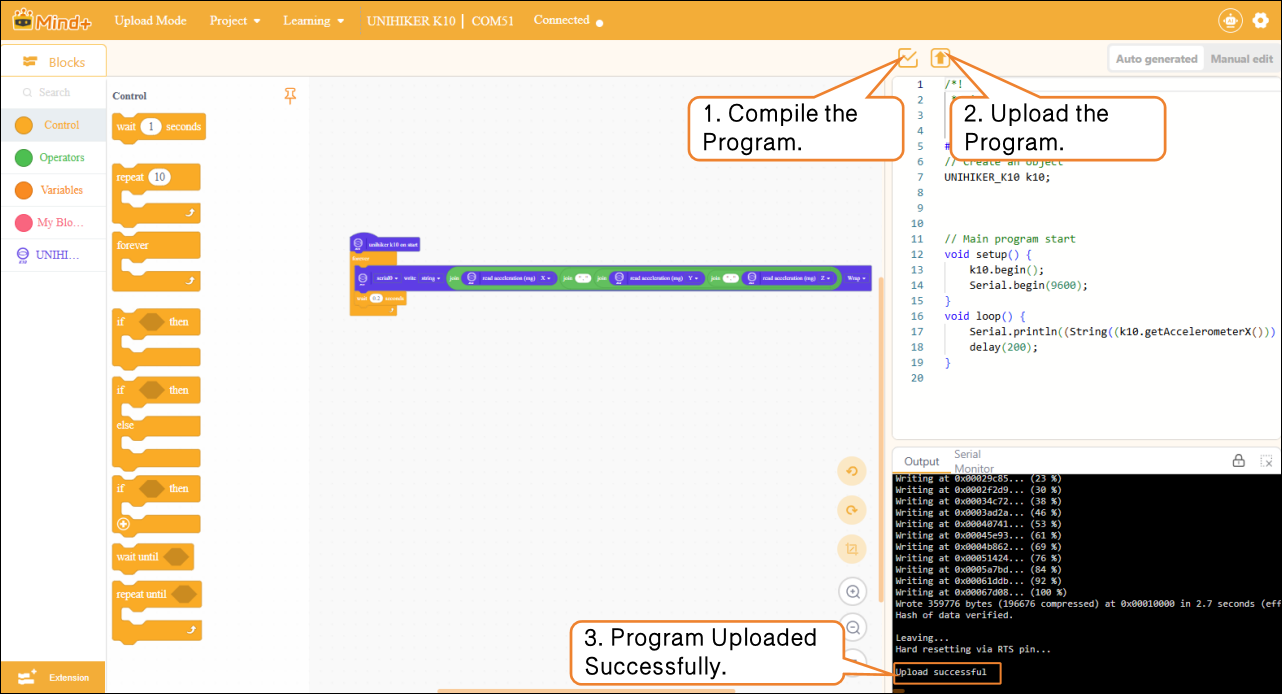Select the orange Variables category circle
This screenshot has width=1282, height=696.
tap(24, 190)
